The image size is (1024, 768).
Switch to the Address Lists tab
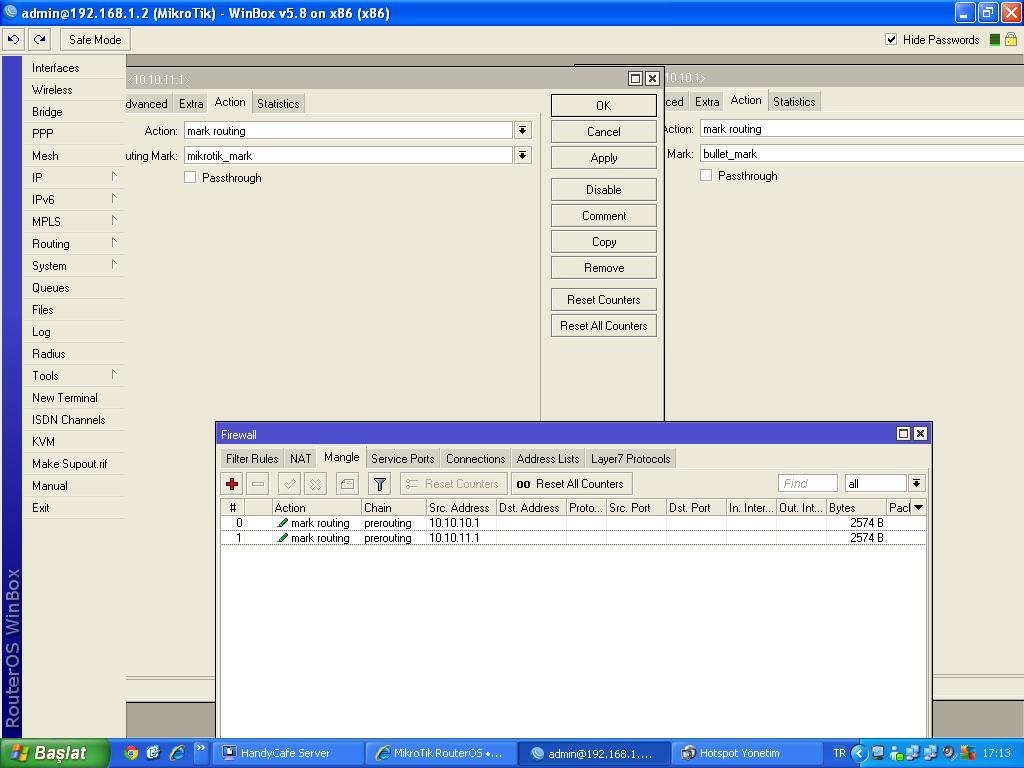click(x=548, y=458)
